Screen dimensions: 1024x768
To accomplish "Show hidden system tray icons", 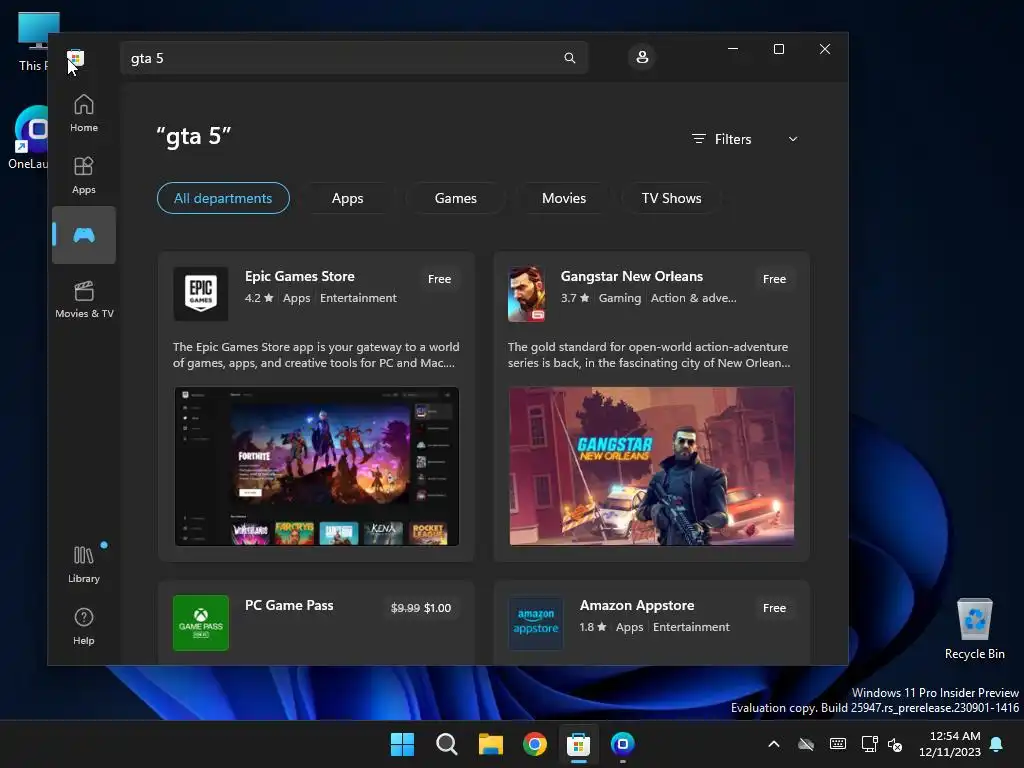I will 774,744.
